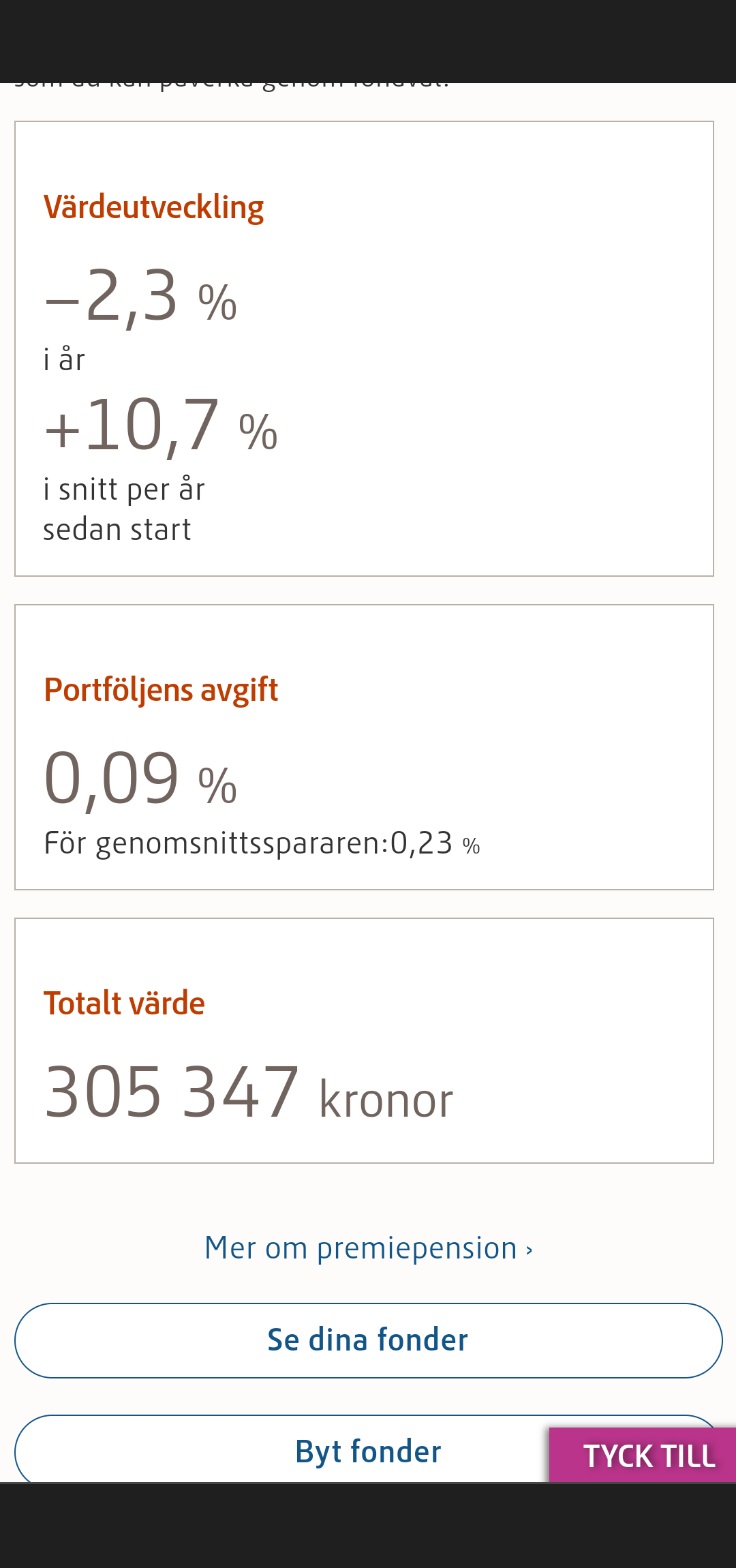This screenshot has width=736, height=1568.
Task: Tap the dark bottom navigation bar
Action: pyautogui.click(x=368, y=1526)
